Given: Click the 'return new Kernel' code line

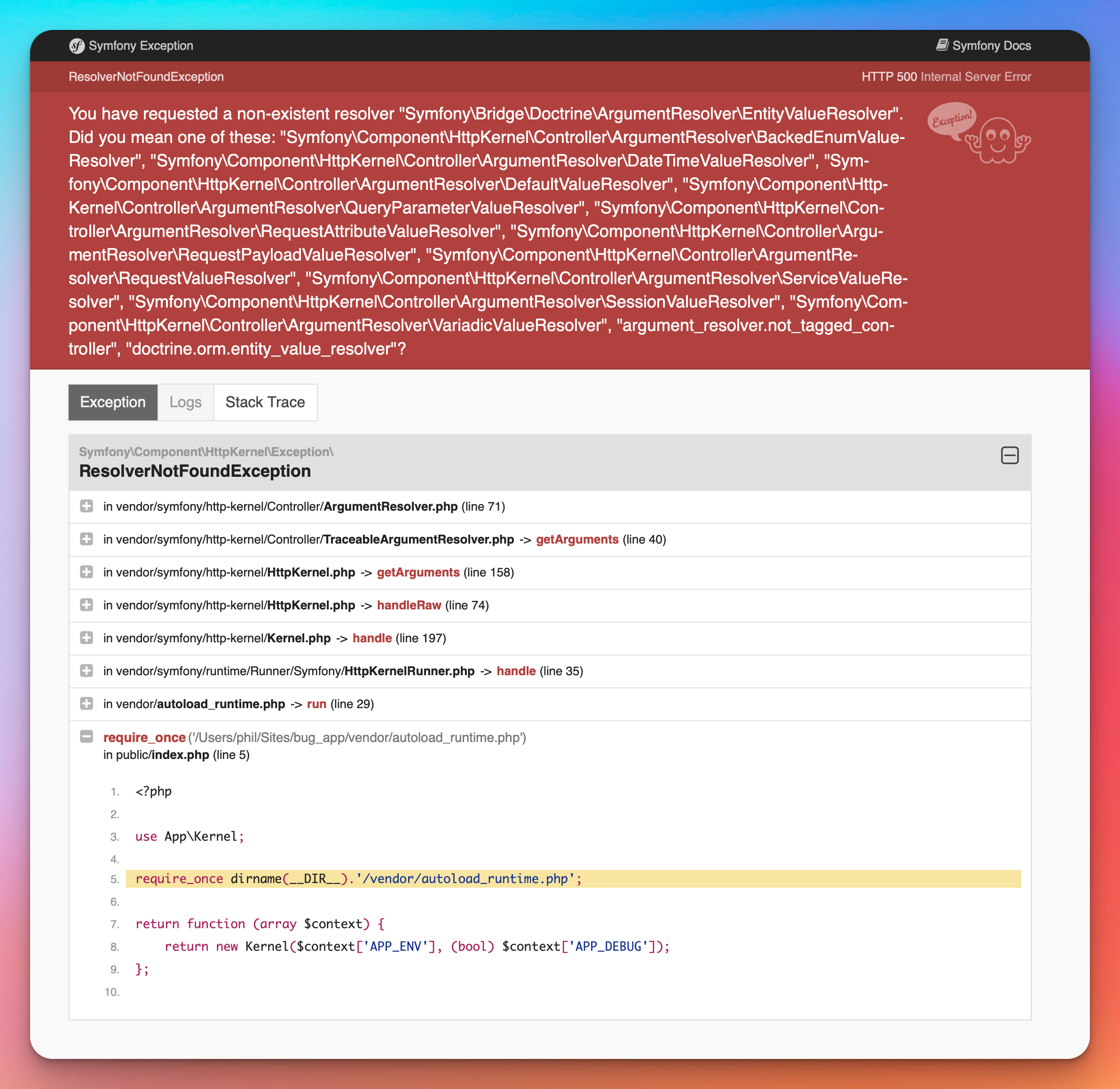Looking at the screenshot, I should coord(417,947).
